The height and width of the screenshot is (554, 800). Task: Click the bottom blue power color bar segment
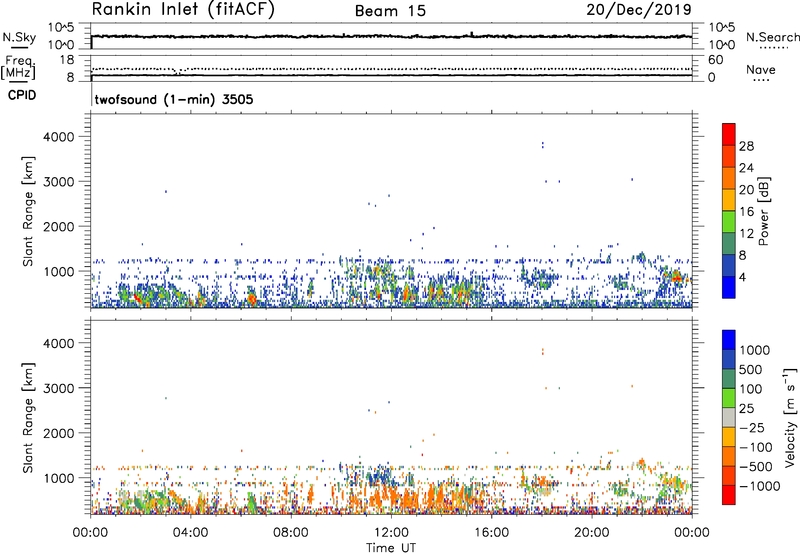[x=729, y=287]
